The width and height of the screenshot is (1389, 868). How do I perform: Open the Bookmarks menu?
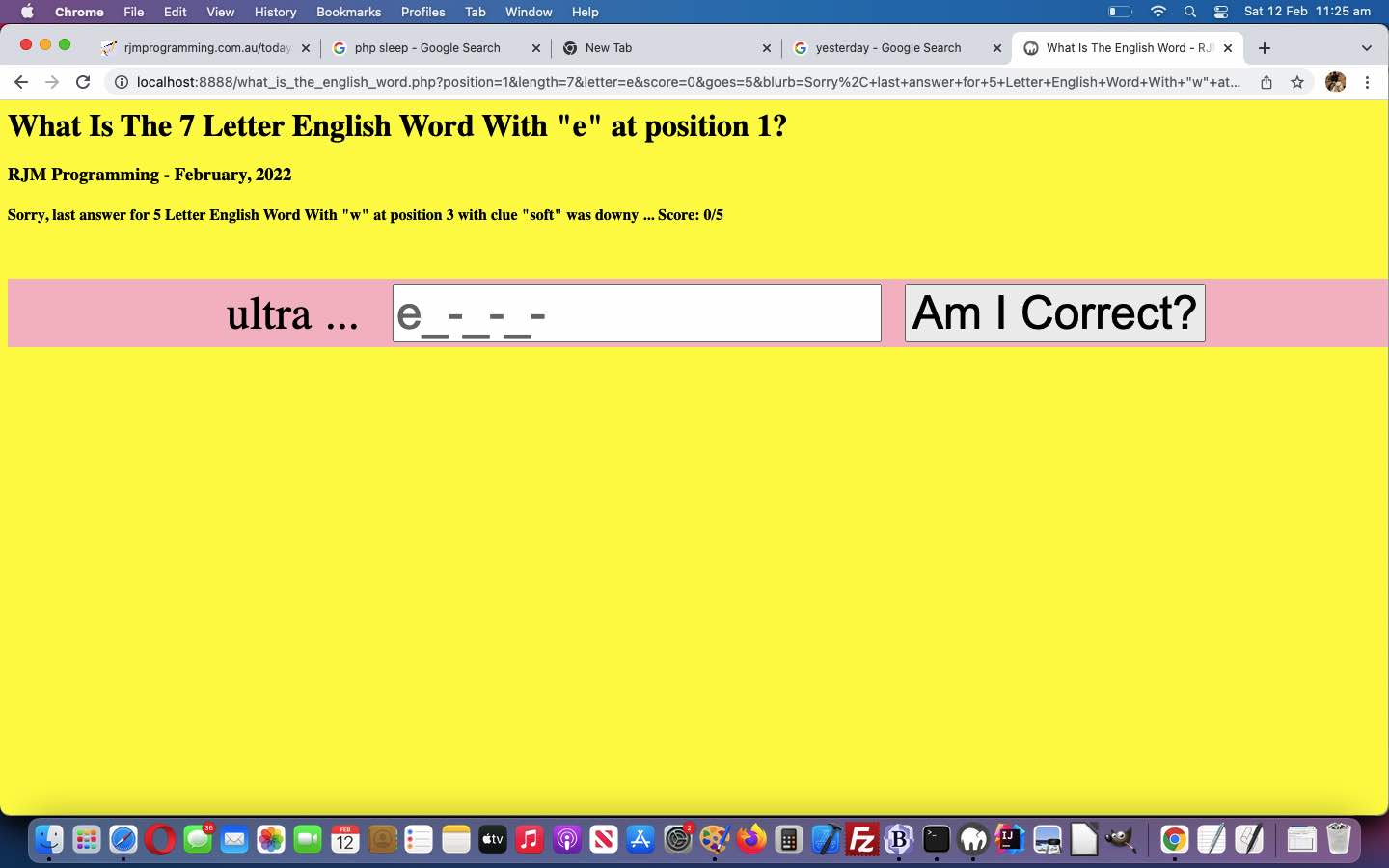[x=348, y=12]
